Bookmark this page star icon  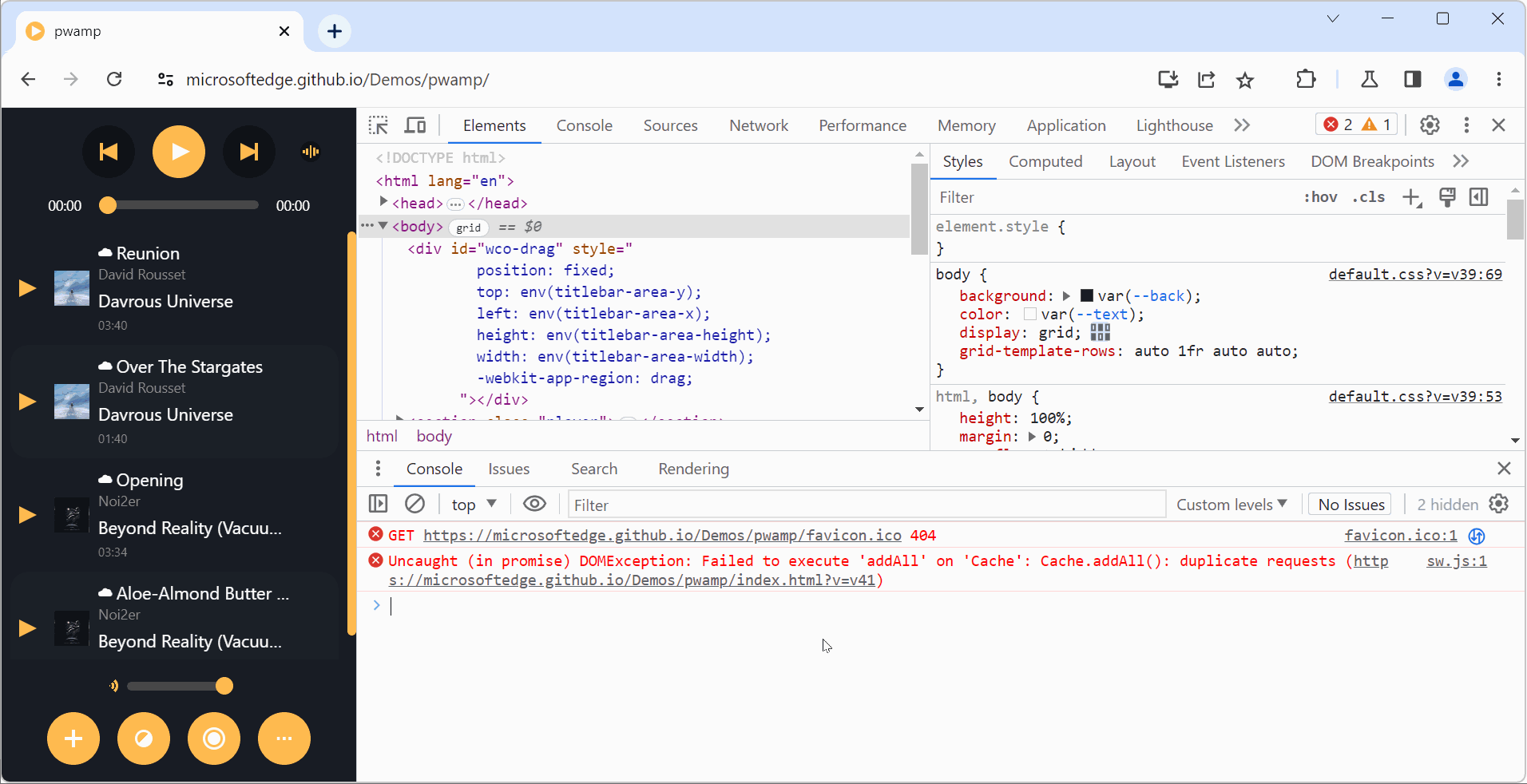click(x=1245, y=79)
